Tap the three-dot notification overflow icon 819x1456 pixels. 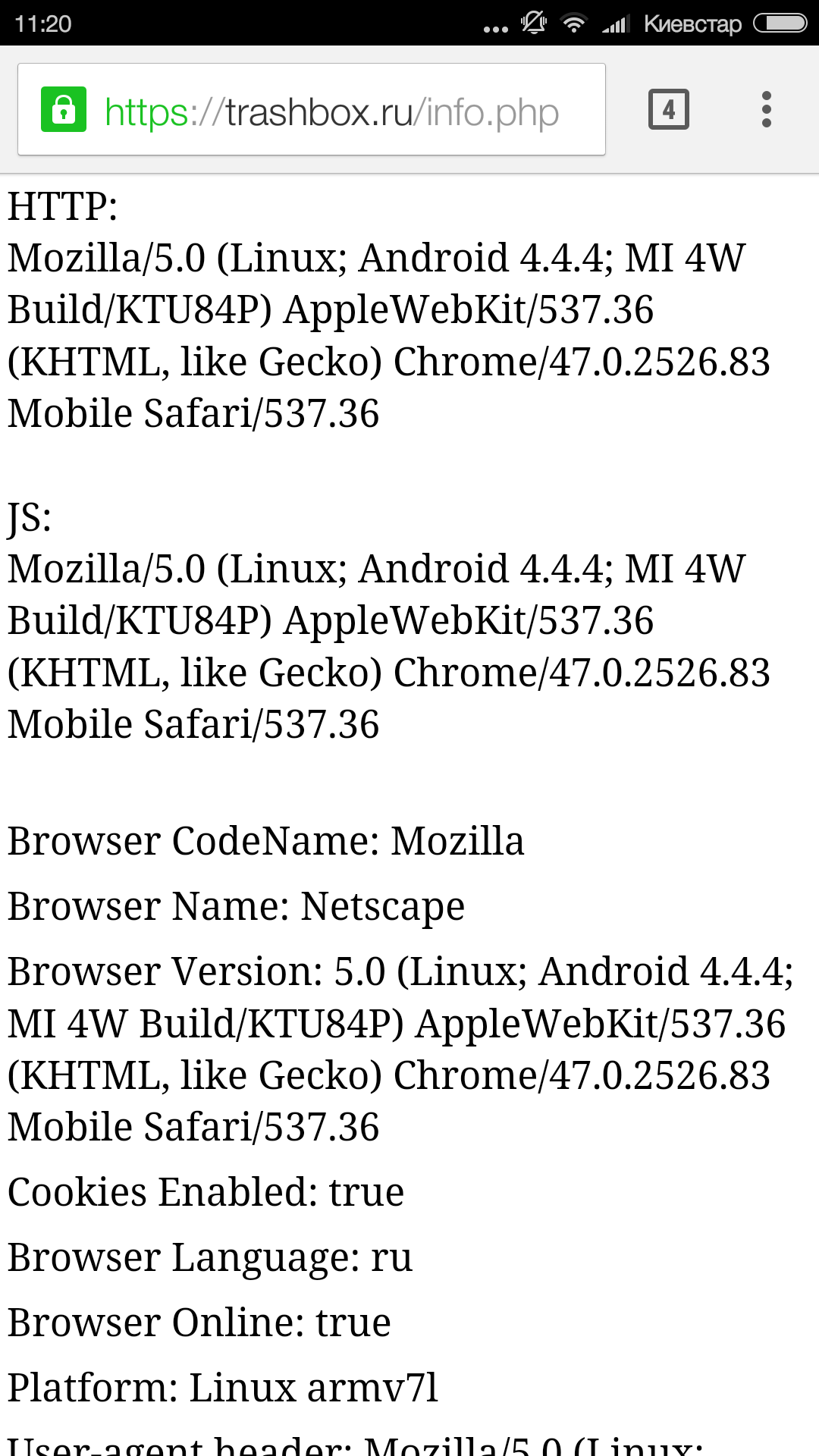point(495,29)
